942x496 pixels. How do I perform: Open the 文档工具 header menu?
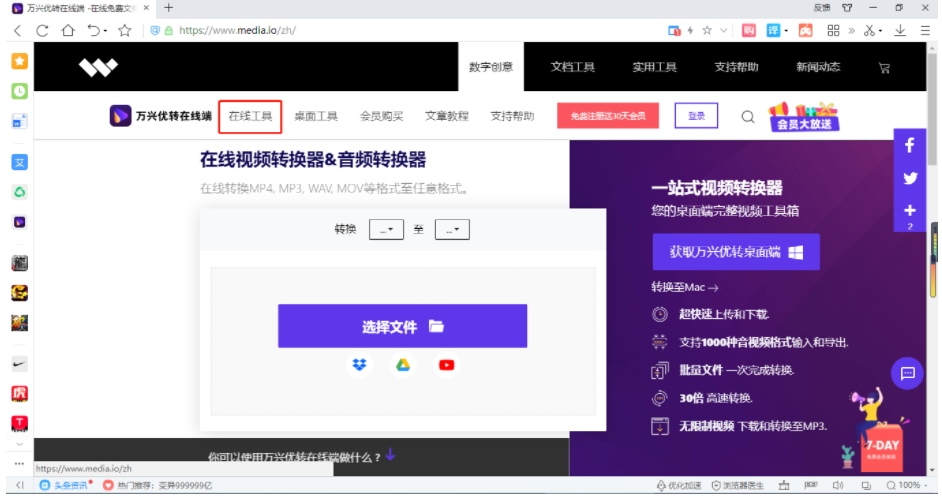pyautogui.click(x=573, y=67)
